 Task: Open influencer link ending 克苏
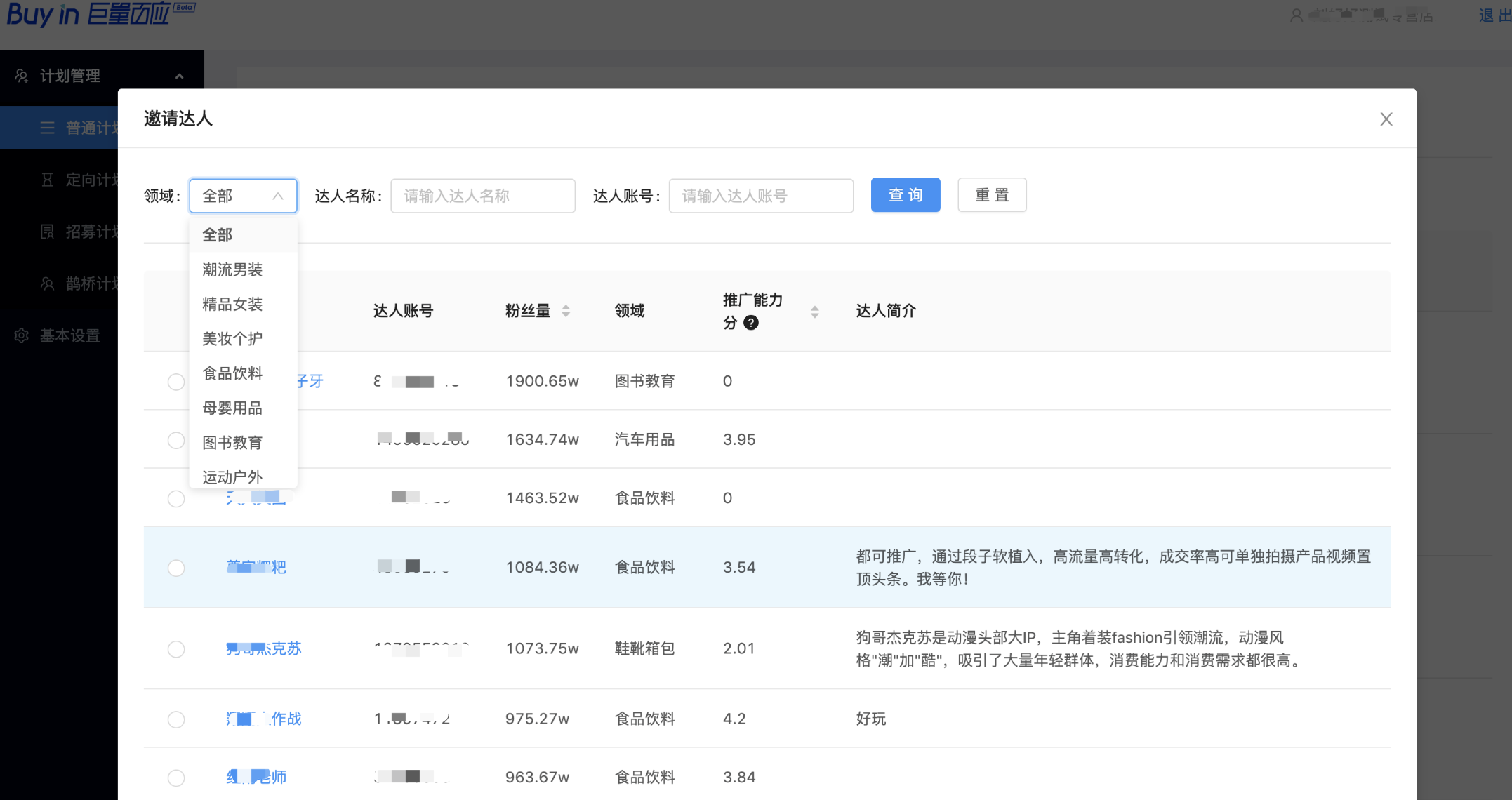tap(263, 648)
